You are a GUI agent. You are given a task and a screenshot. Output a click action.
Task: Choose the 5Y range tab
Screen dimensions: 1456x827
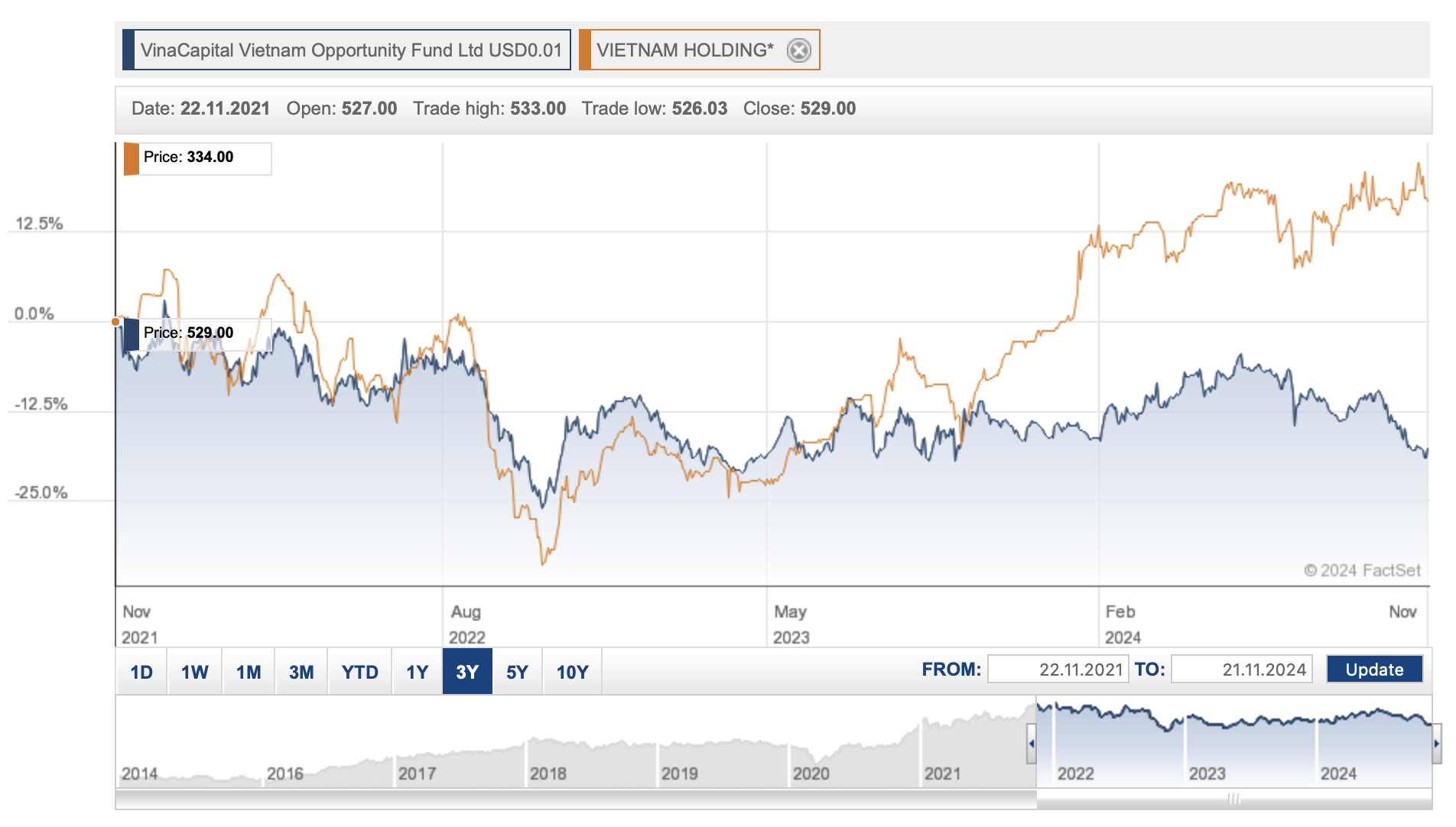click(518, 672)
